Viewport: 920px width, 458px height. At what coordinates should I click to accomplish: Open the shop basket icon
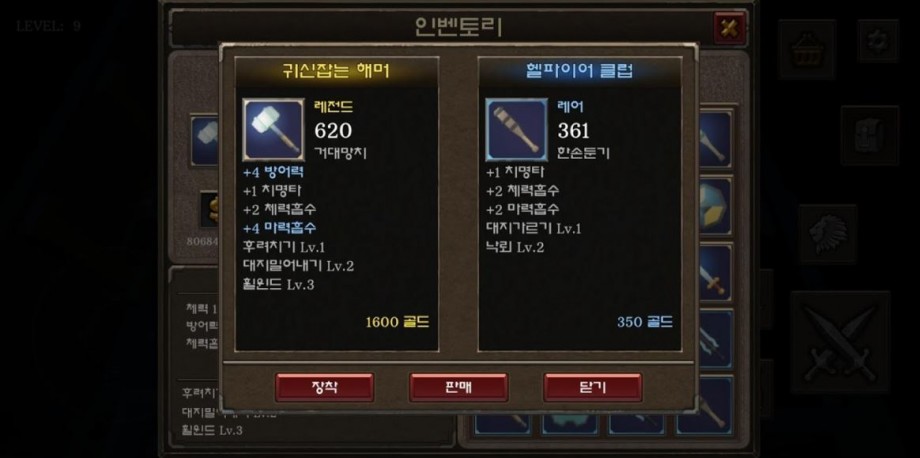[807, 49]
